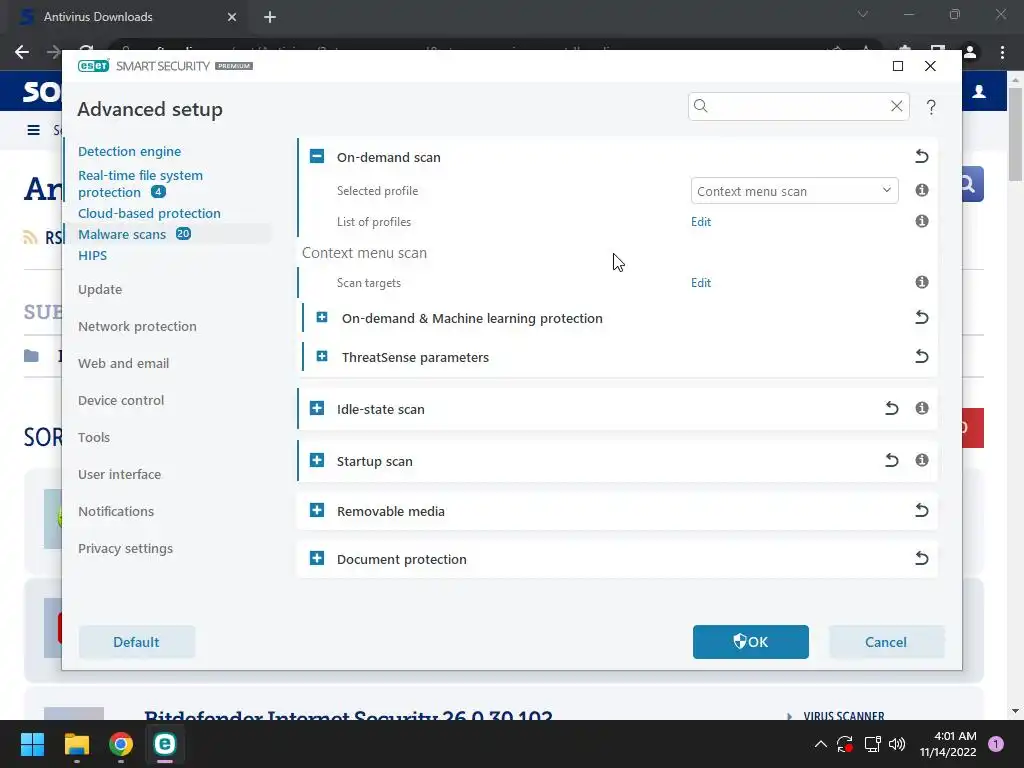Viewport: 1024px width, 768px height.
Task: Open the Selected profile dropdown
Action: (x=794, y=191)
